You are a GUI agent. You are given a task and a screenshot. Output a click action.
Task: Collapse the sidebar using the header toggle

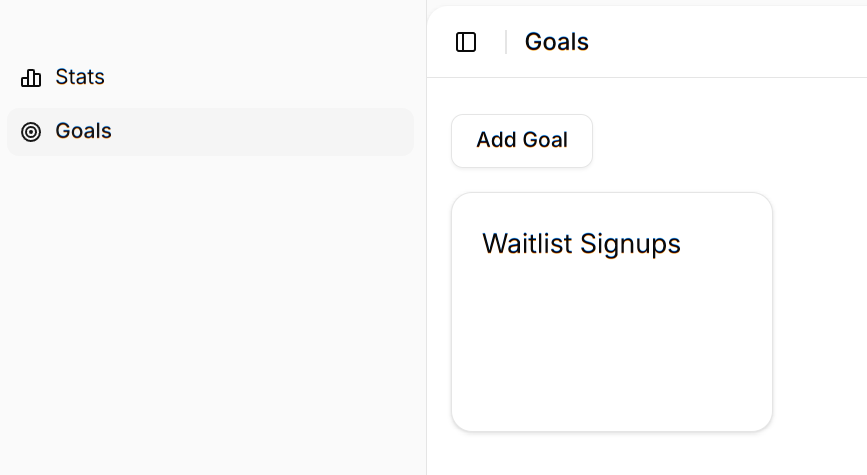point(466,42)
